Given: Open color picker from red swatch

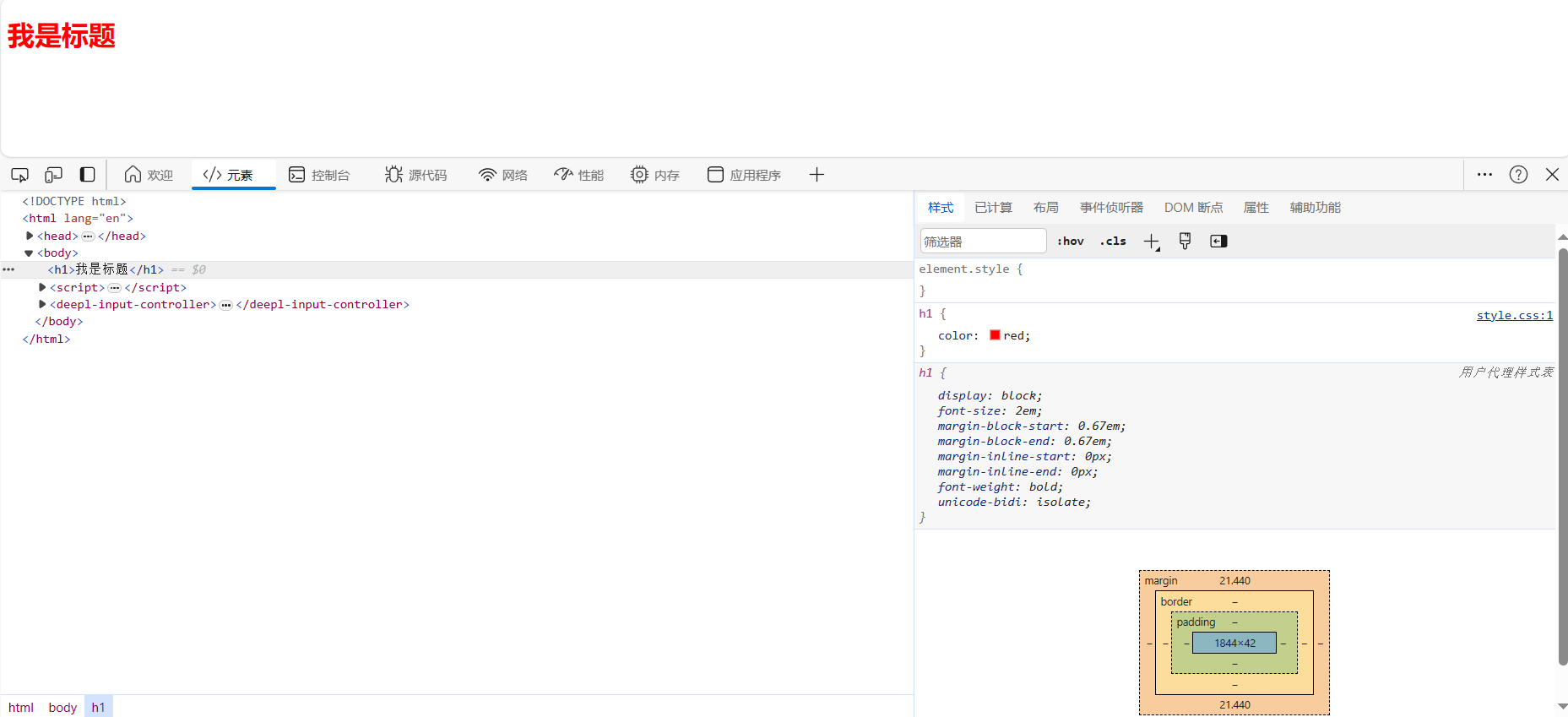Looking at the screenshot, I should pyautogui.click(x=995, y=335).
